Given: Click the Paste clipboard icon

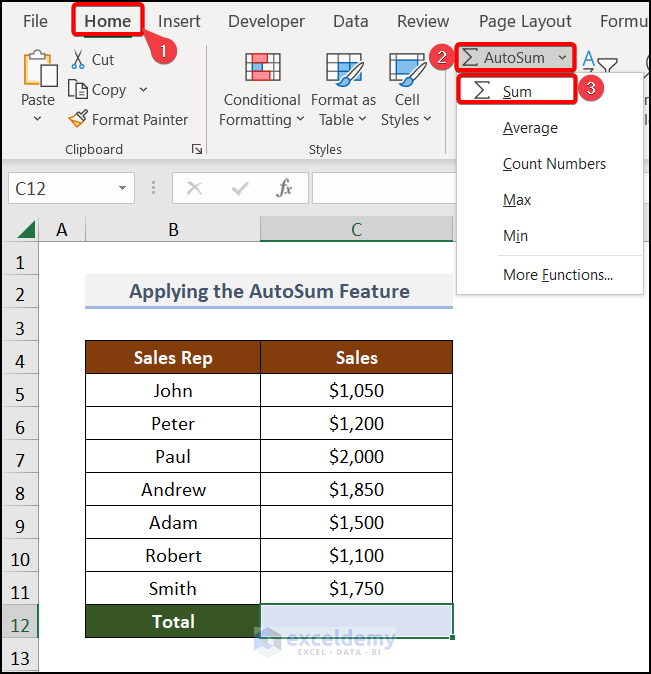Looking at the screenshot, I should pyautogui.click(x=38, y=69).
